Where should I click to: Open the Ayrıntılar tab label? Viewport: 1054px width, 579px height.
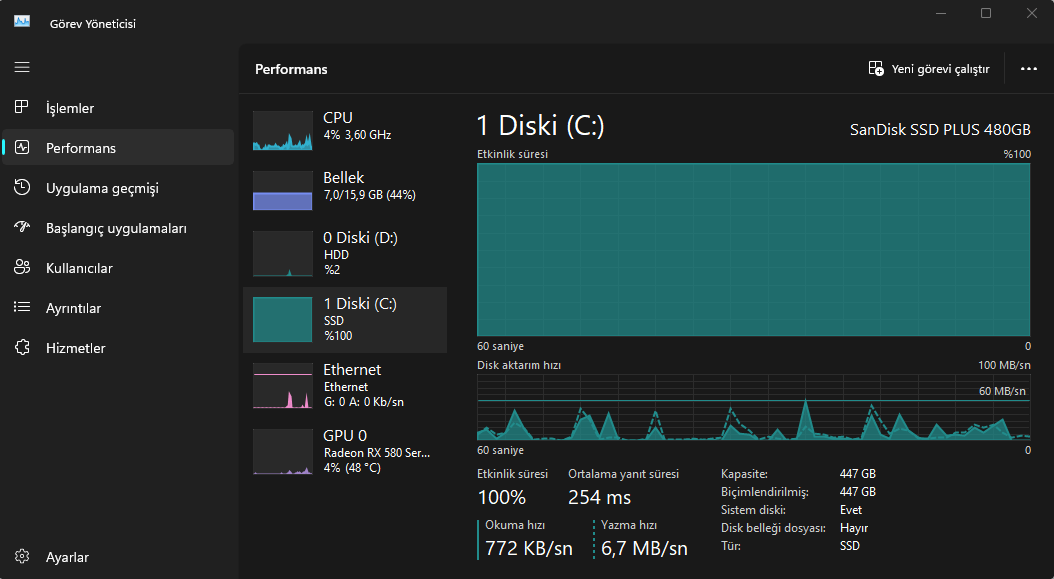[73, 308]
